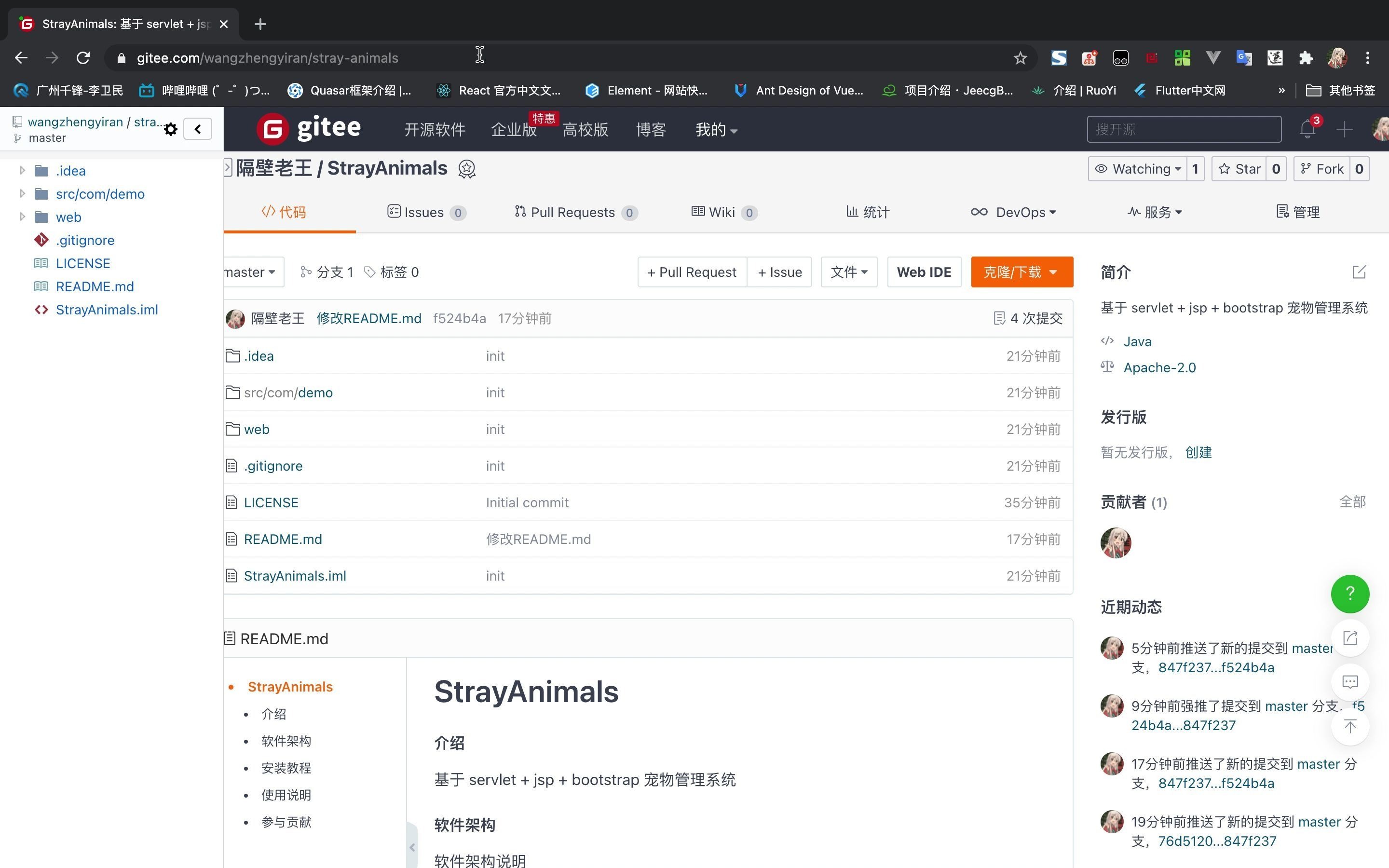
Task: Bookmark the page with the star icon
Action: (1020, 58)
